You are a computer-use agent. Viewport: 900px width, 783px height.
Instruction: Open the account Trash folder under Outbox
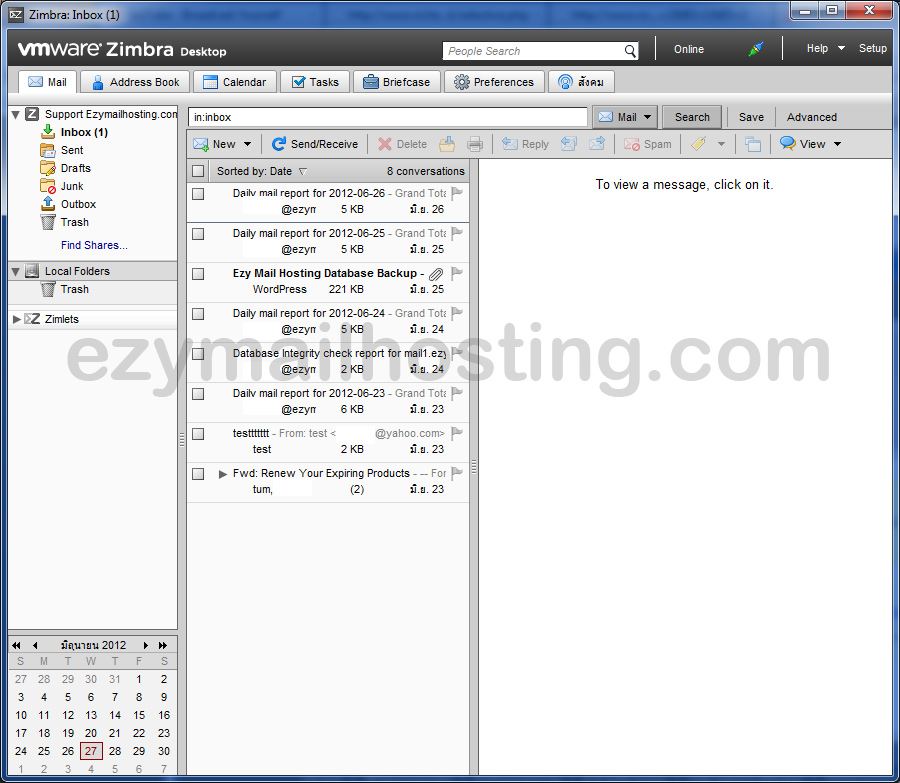(x=75, y=222)
